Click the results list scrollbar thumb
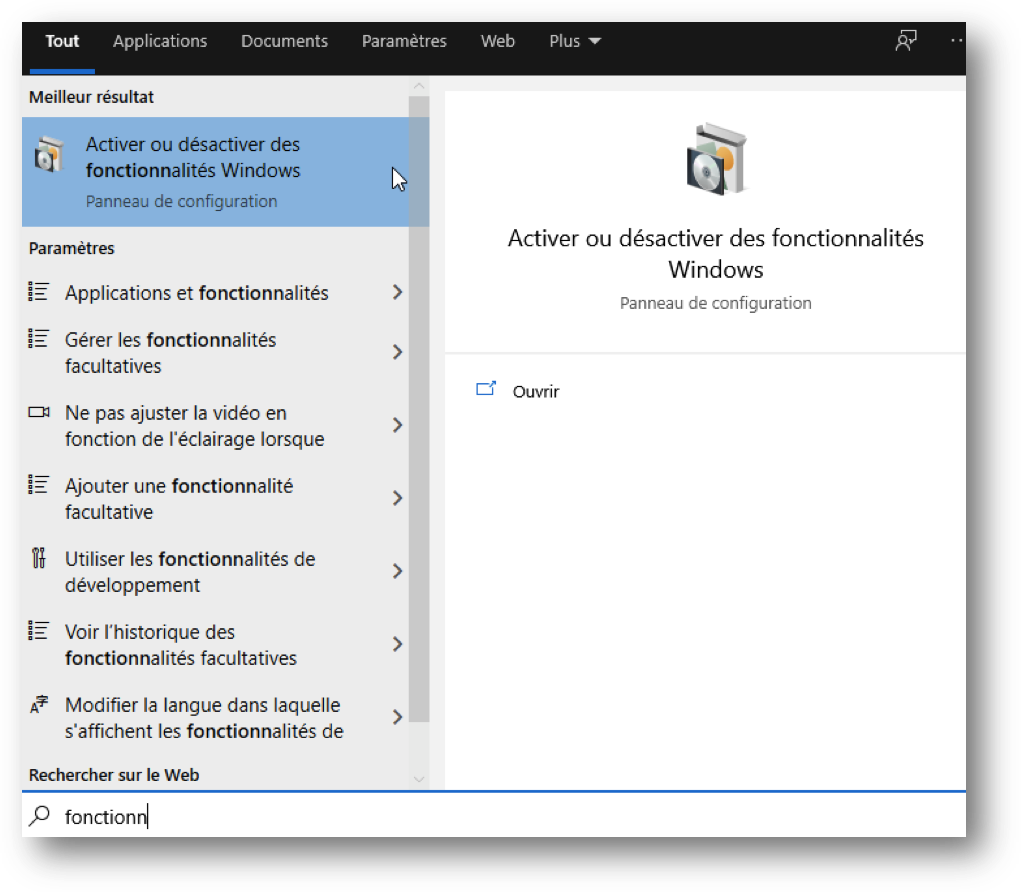Image resolution: width=1021 pixels, height=892 pixels. [419, 409]
